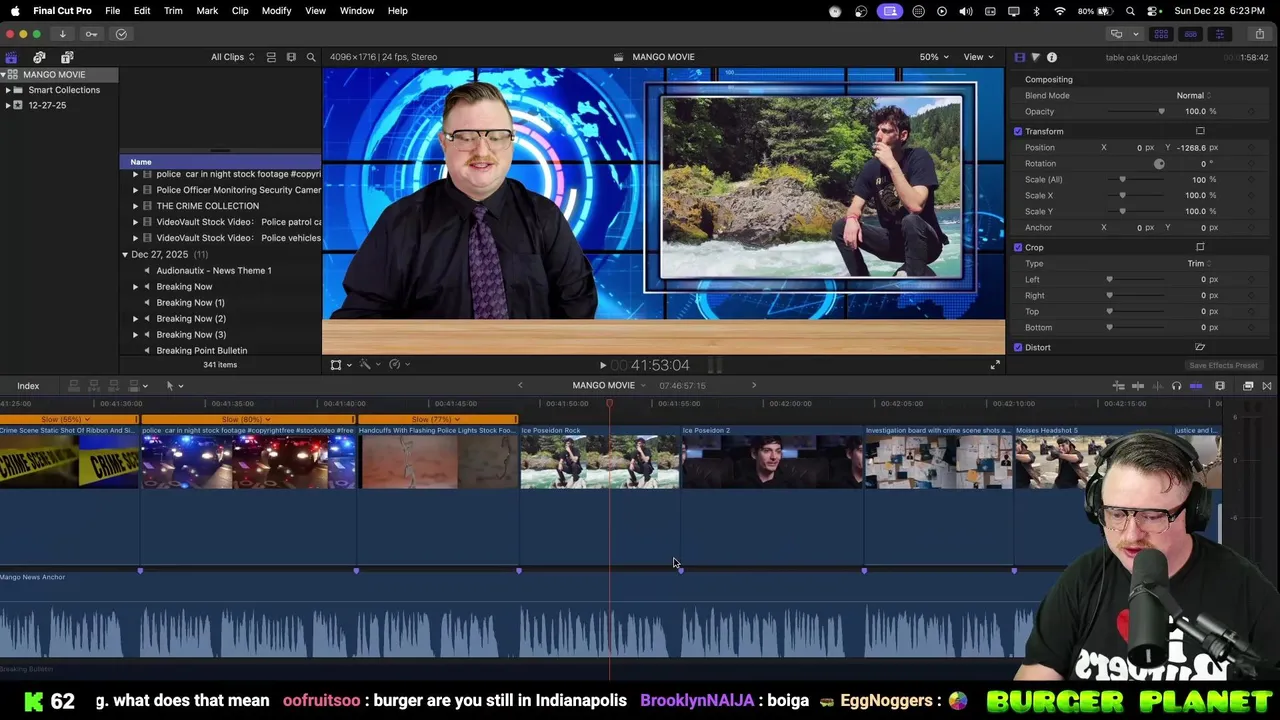Toggle Transform onscreen controls square icon
Image resolution: width=1280 pixels, height=720 pixels.
pyautogui.click(x=1200, y=131)
